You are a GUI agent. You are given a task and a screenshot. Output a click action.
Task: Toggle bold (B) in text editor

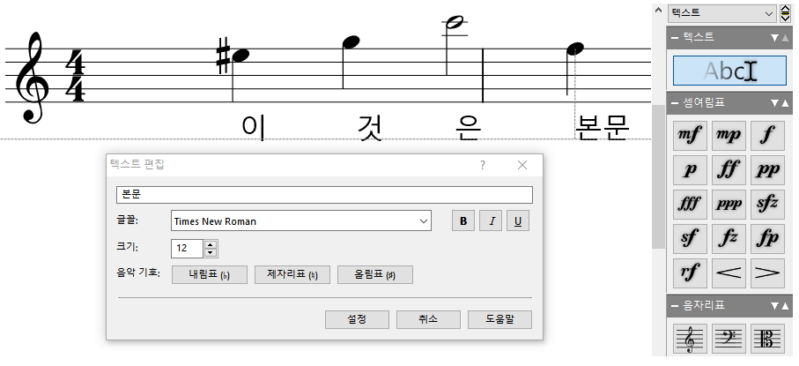463,221
